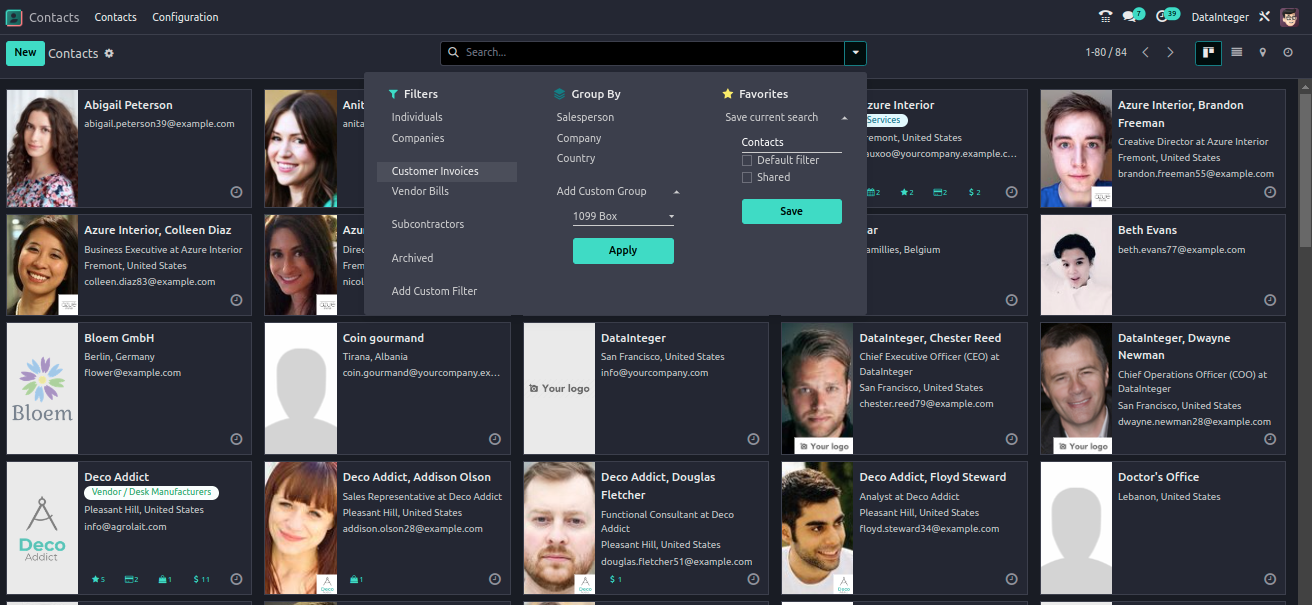Open the 1099 Box custom group dropdown
Image resolution: width=1312 pixels, height=605 pixels.
click(x=623, y=216)
